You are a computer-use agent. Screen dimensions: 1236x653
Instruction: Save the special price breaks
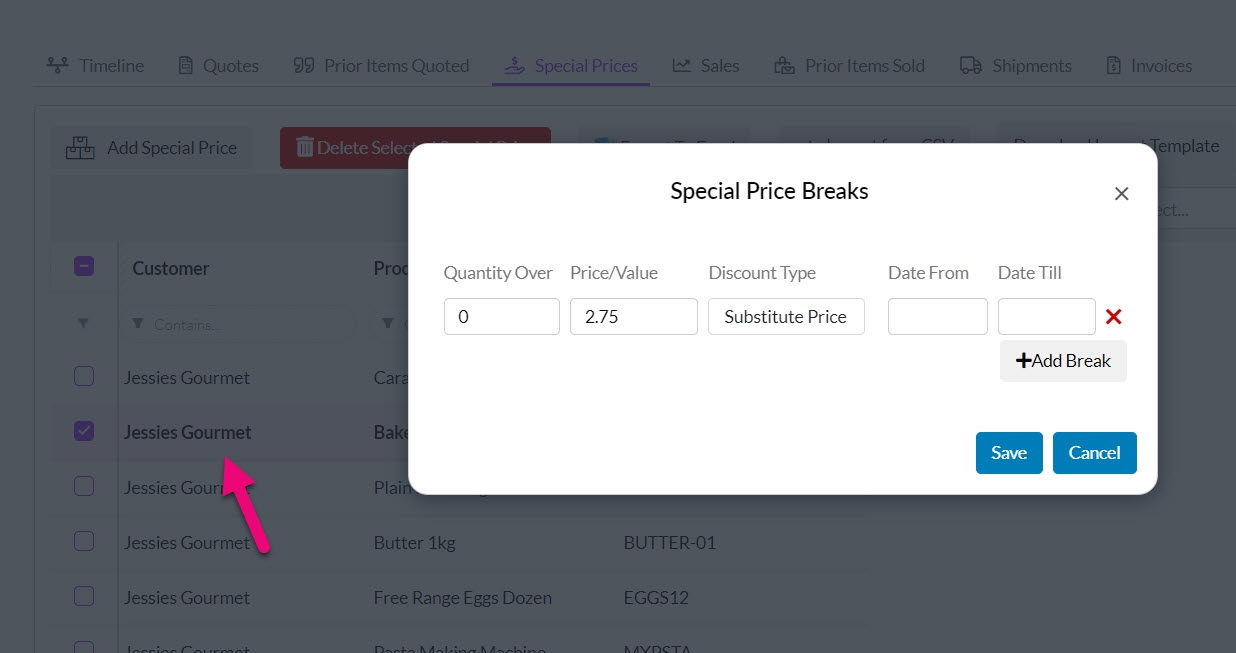click(1008, 453)
